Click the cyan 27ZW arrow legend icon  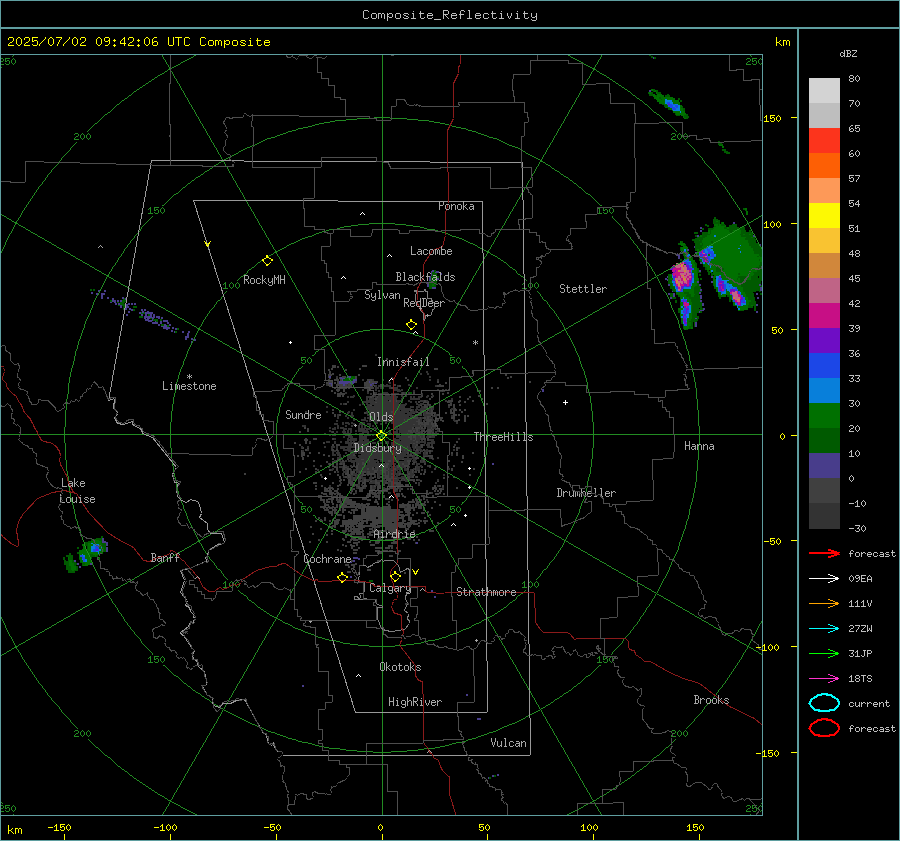click(x=824, y=629)
